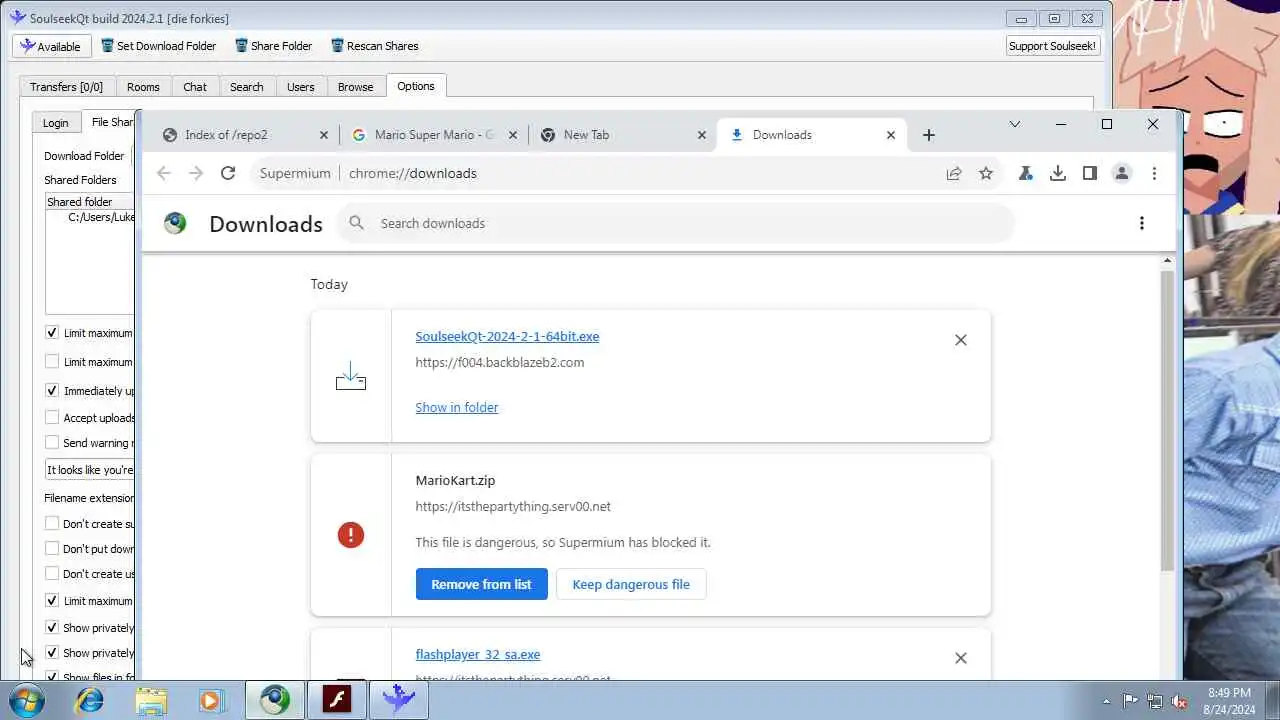1280x720 pixels.
Task: Toggle the Send warning checkbox
Action: coord(52,442)
